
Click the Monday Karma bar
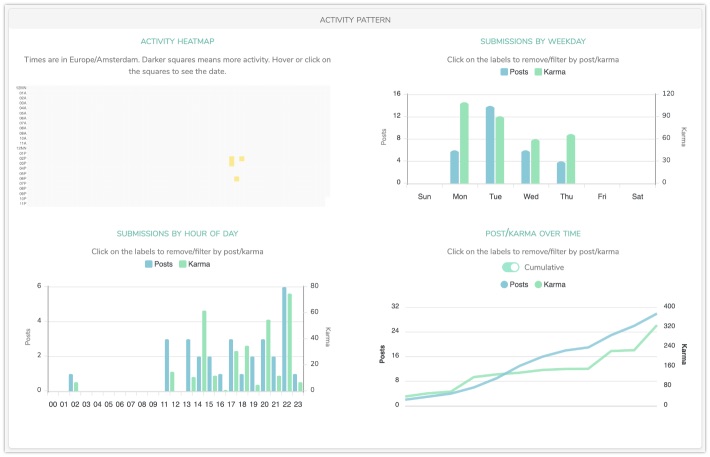[x=464, y=143]
